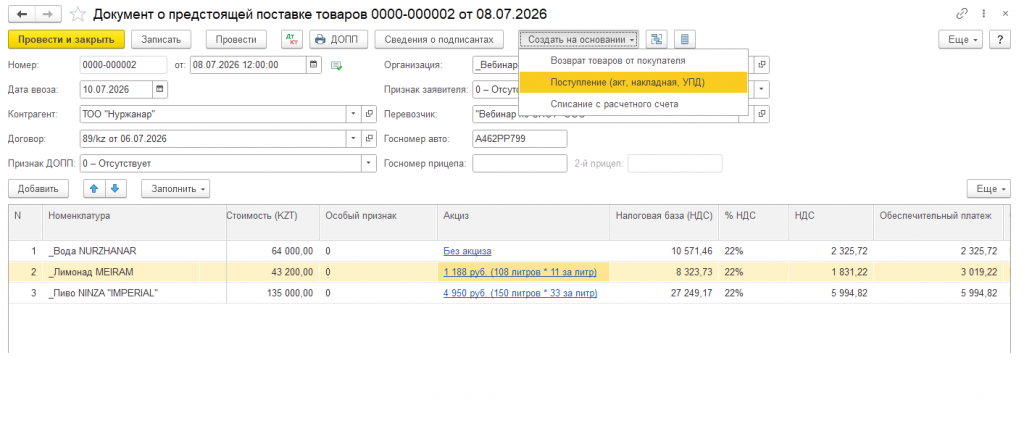This screenshot has width=1024, height=421.
Task: Go forward with the right arrow
Action: tap(48, 14)
